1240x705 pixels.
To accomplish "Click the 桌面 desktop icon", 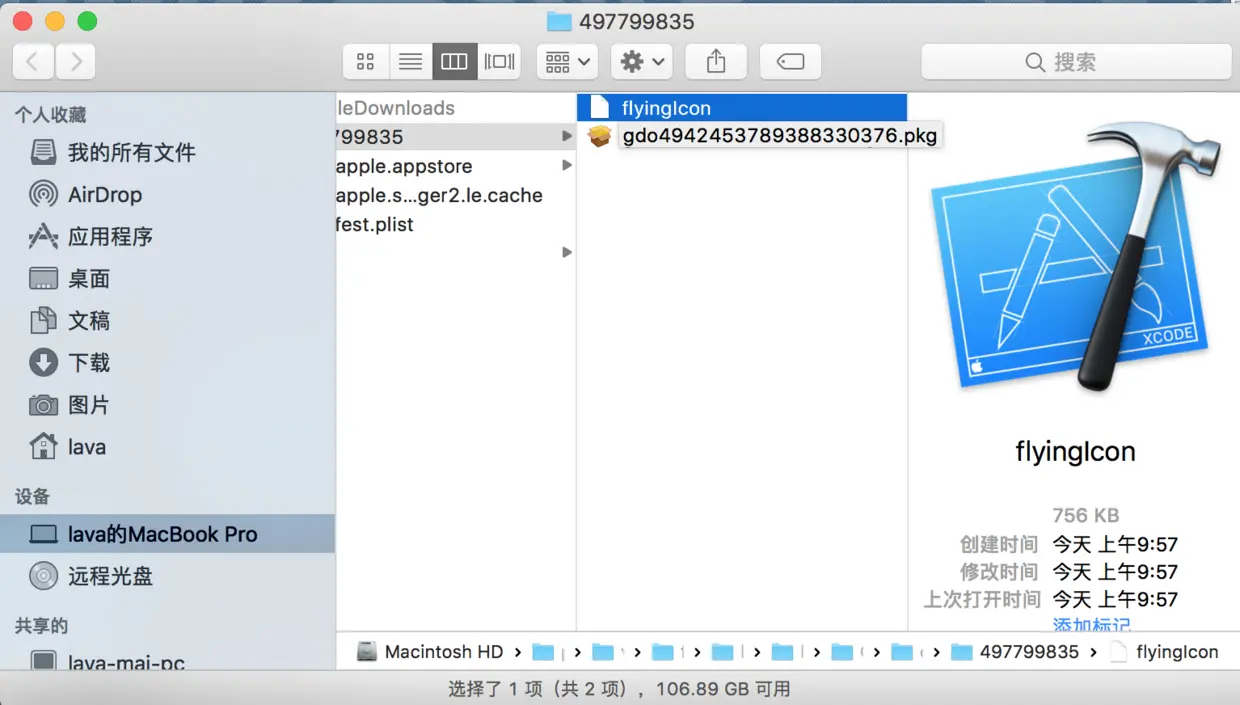I will [43, 278].
